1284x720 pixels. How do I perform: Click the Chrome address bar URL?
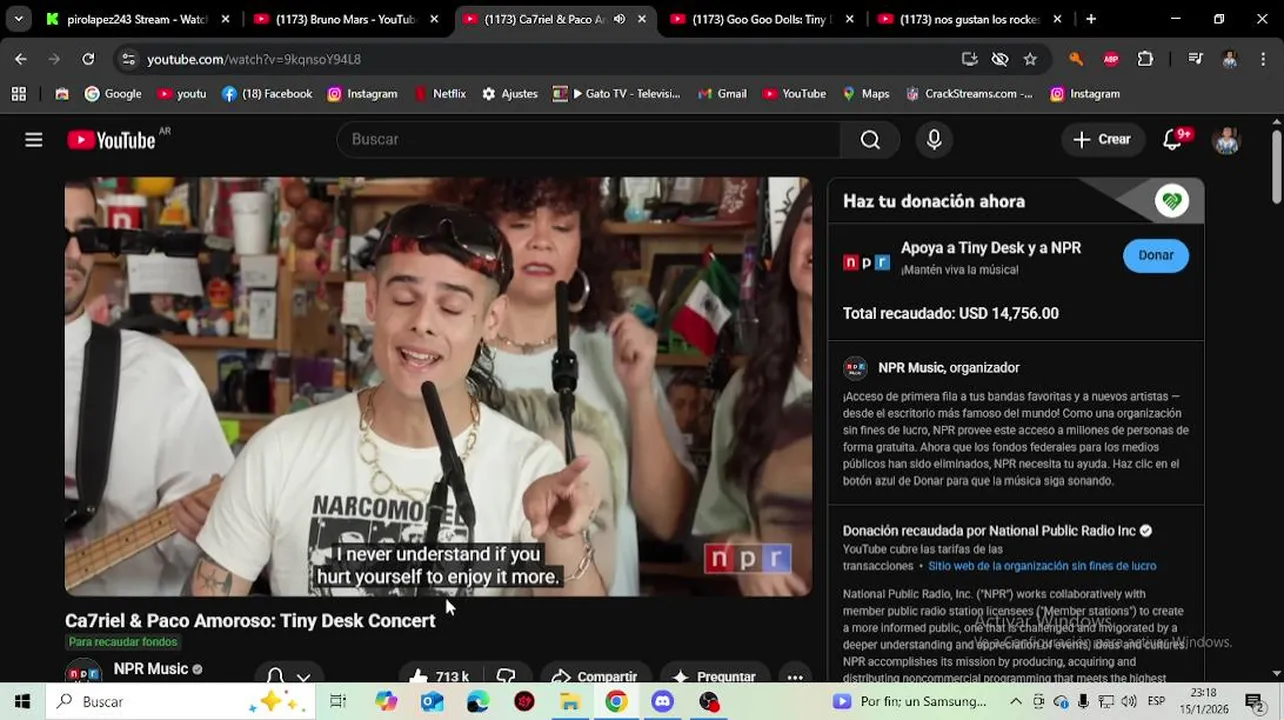(254, 59)
